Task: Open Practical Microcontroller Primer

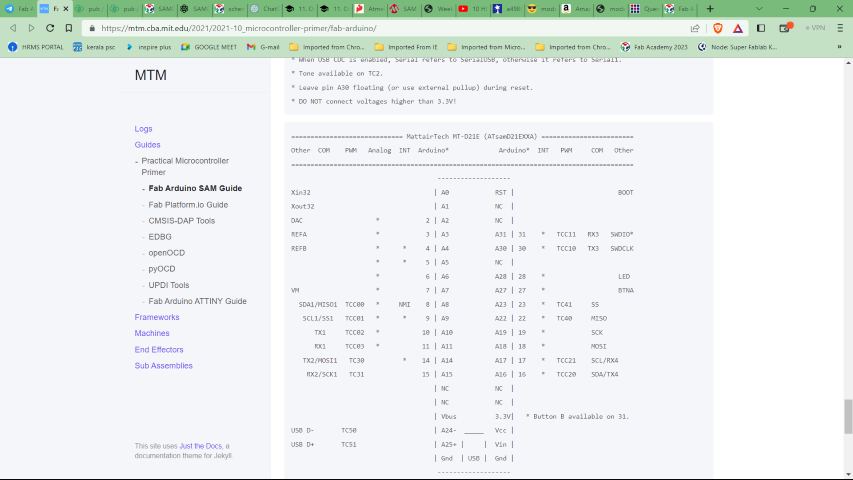Action: (x=185, y=167)
